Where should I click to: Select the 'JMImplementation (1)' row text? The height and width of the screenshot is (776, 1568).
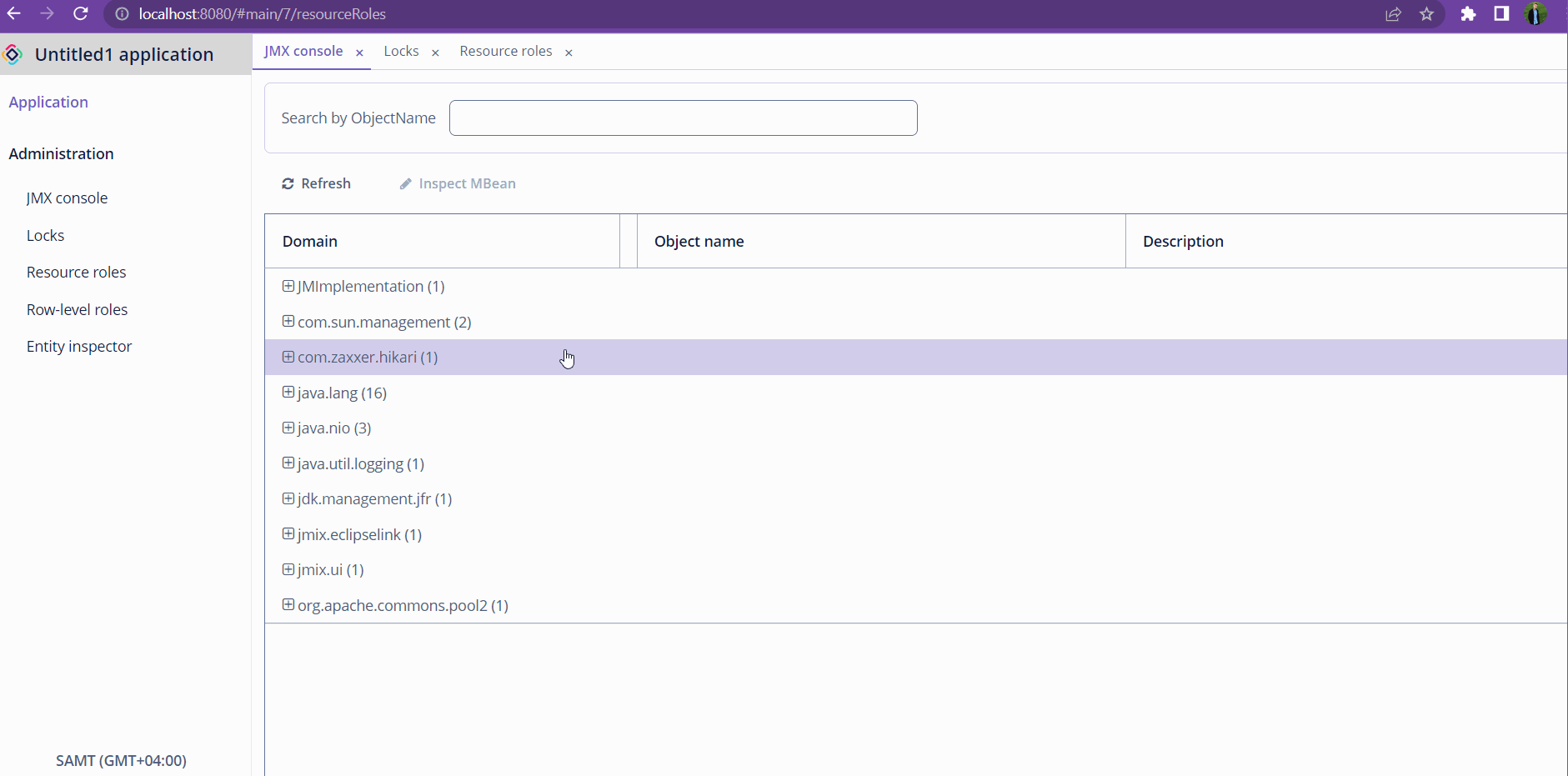[371, 287]
